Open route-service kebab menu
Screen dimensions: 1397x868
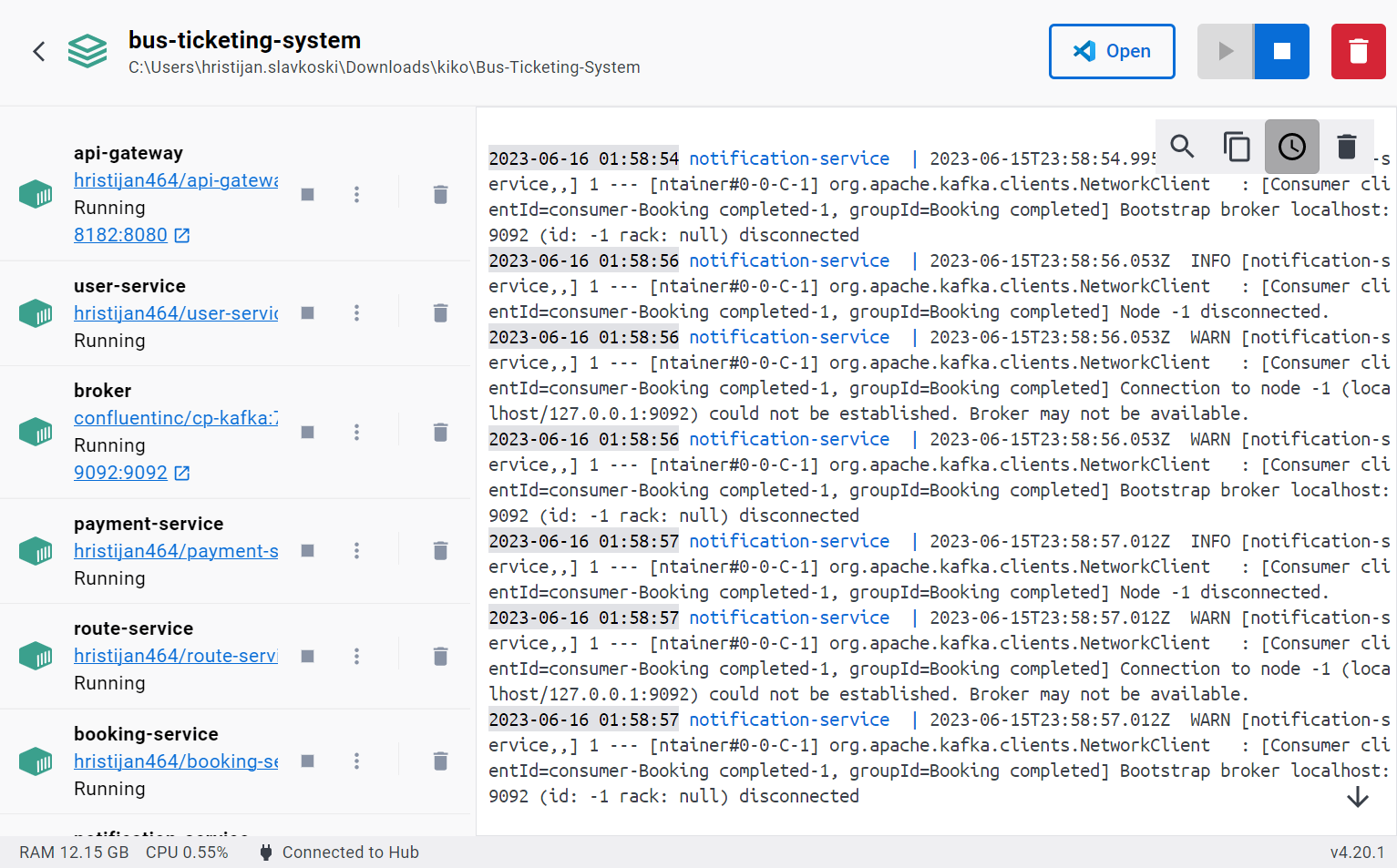coord(356,656)
